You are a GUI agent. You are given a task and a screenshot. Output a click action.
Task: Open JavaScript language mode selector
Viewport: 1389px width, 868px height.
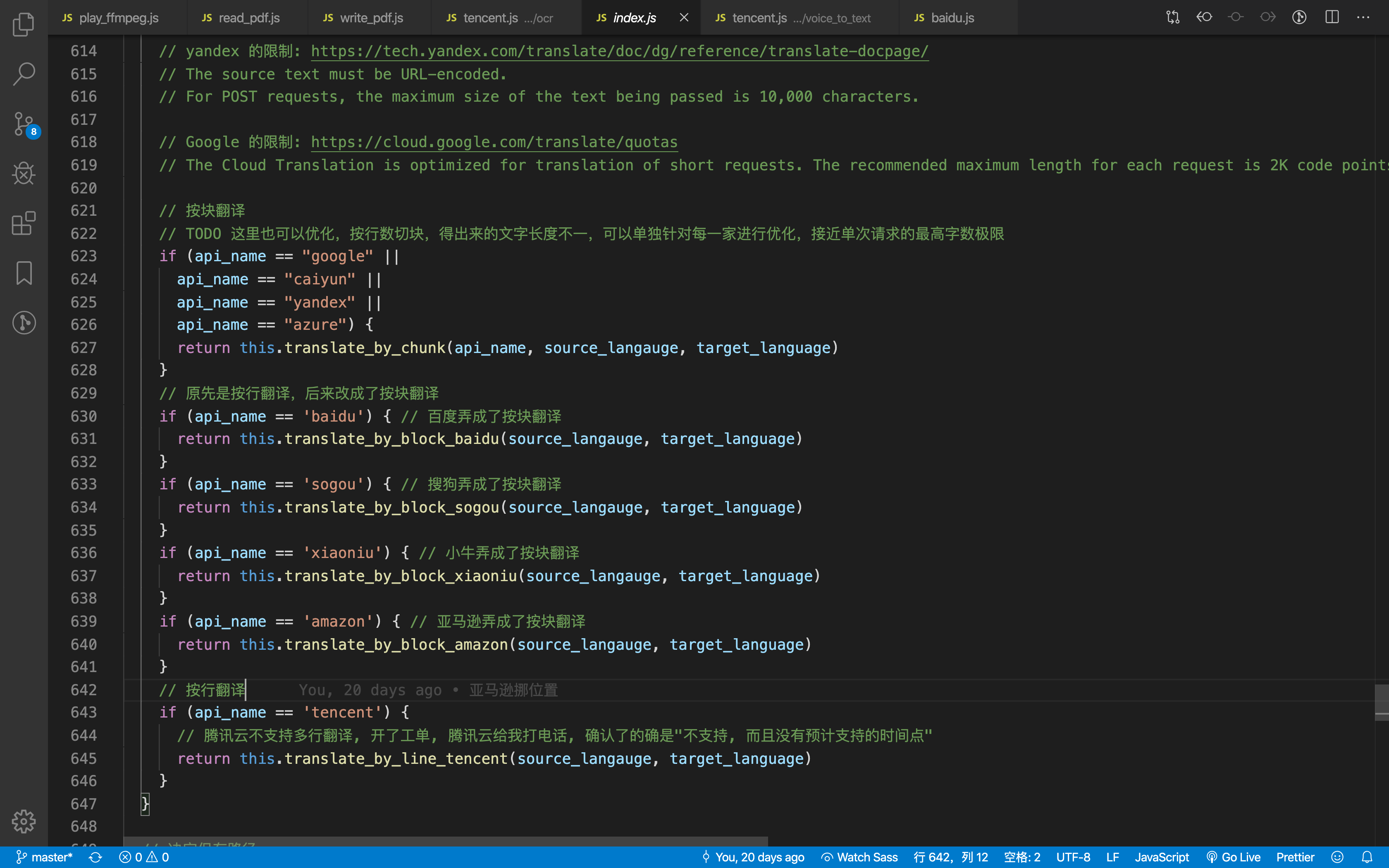[1162, 857]
